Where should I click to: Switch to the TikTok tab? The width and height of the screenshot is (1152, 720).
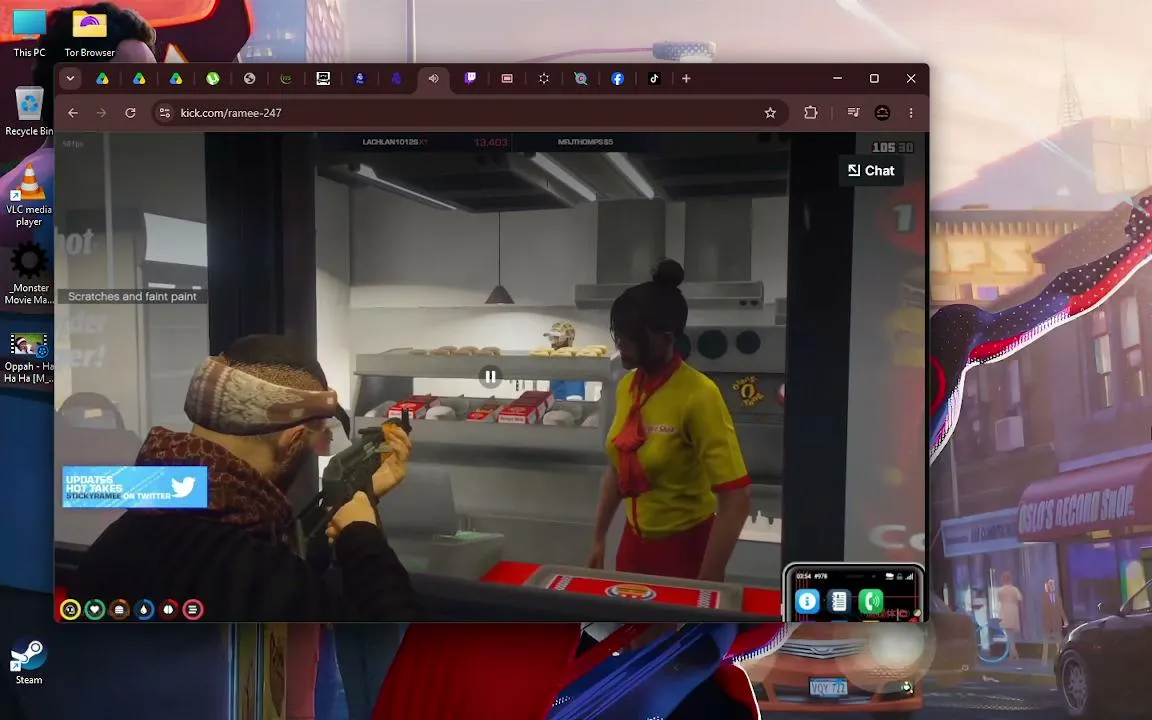pyautogui.click(x=654, y=79)
